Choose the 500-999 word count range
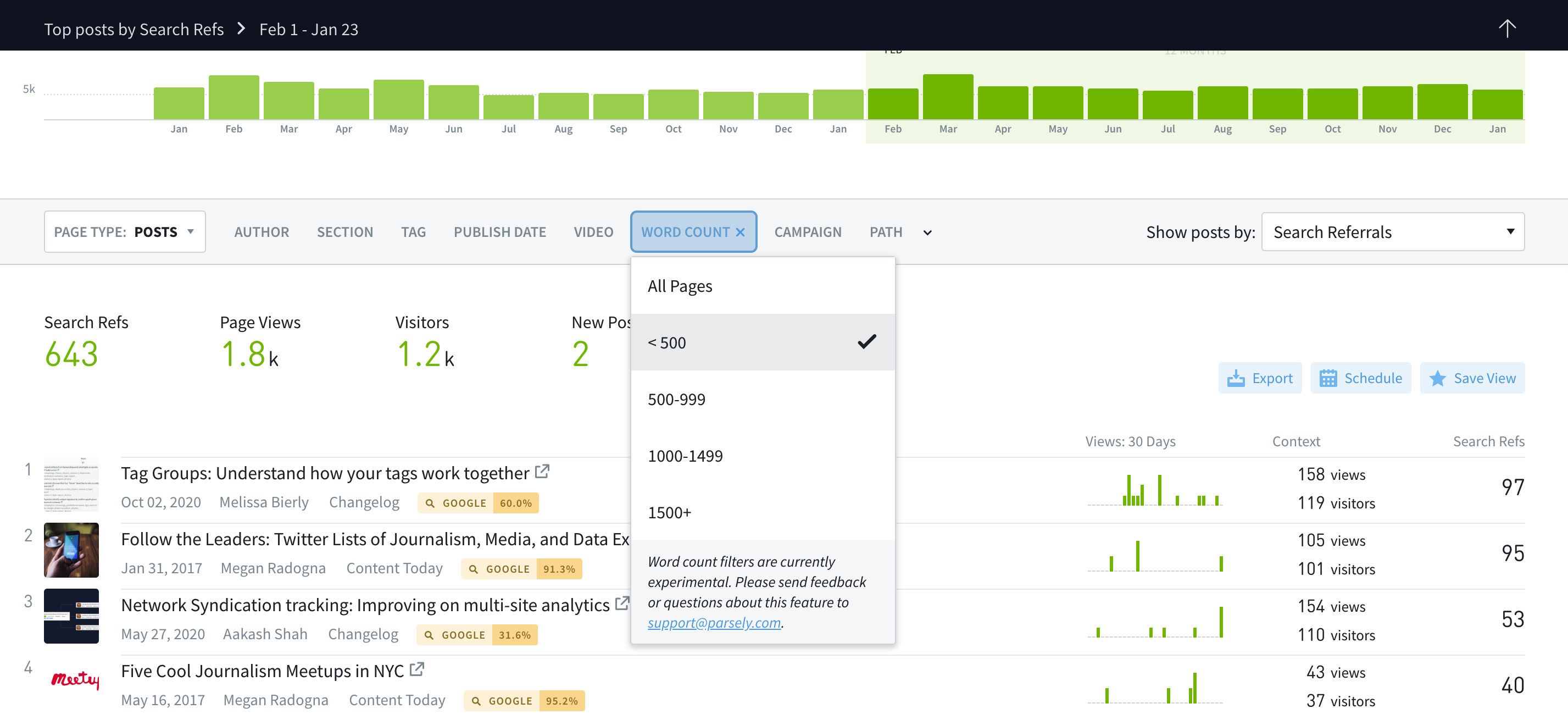The height and width of the screenshot is (720, 1568). [676, 399]
